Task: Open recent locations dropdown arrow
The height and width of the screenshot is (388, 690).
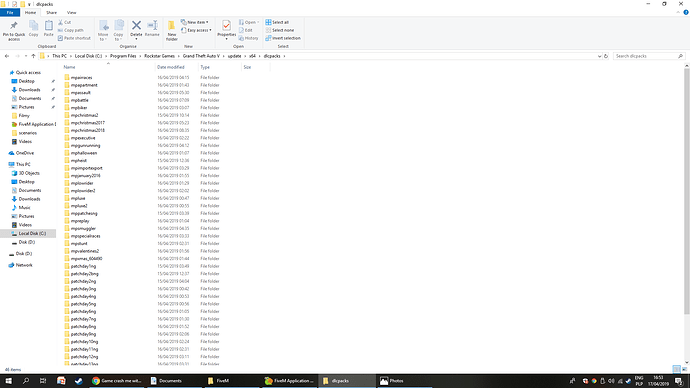Action: click(x=26, y=56)
